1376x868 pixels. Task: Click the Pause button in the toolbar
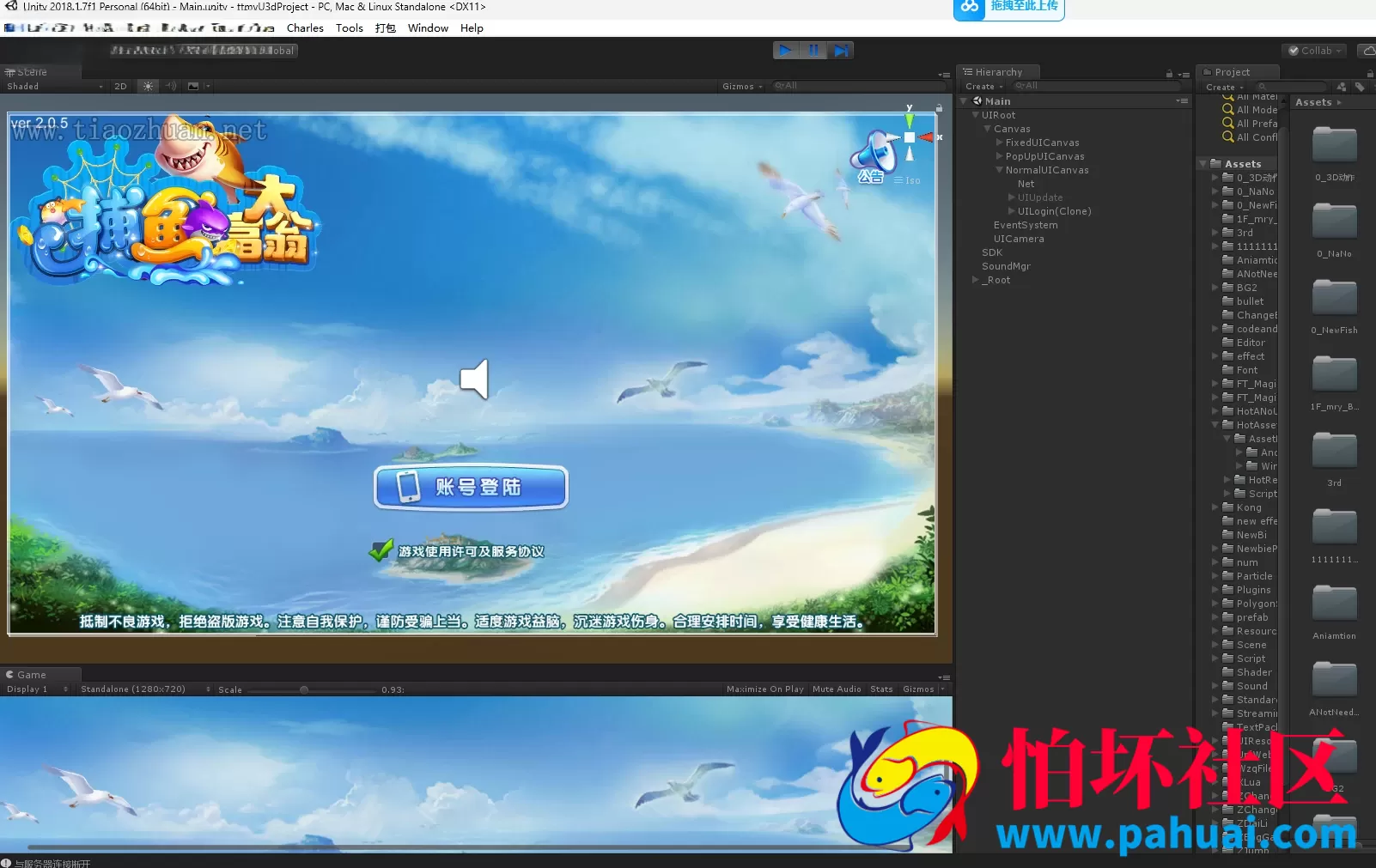[x=813, y=51]
